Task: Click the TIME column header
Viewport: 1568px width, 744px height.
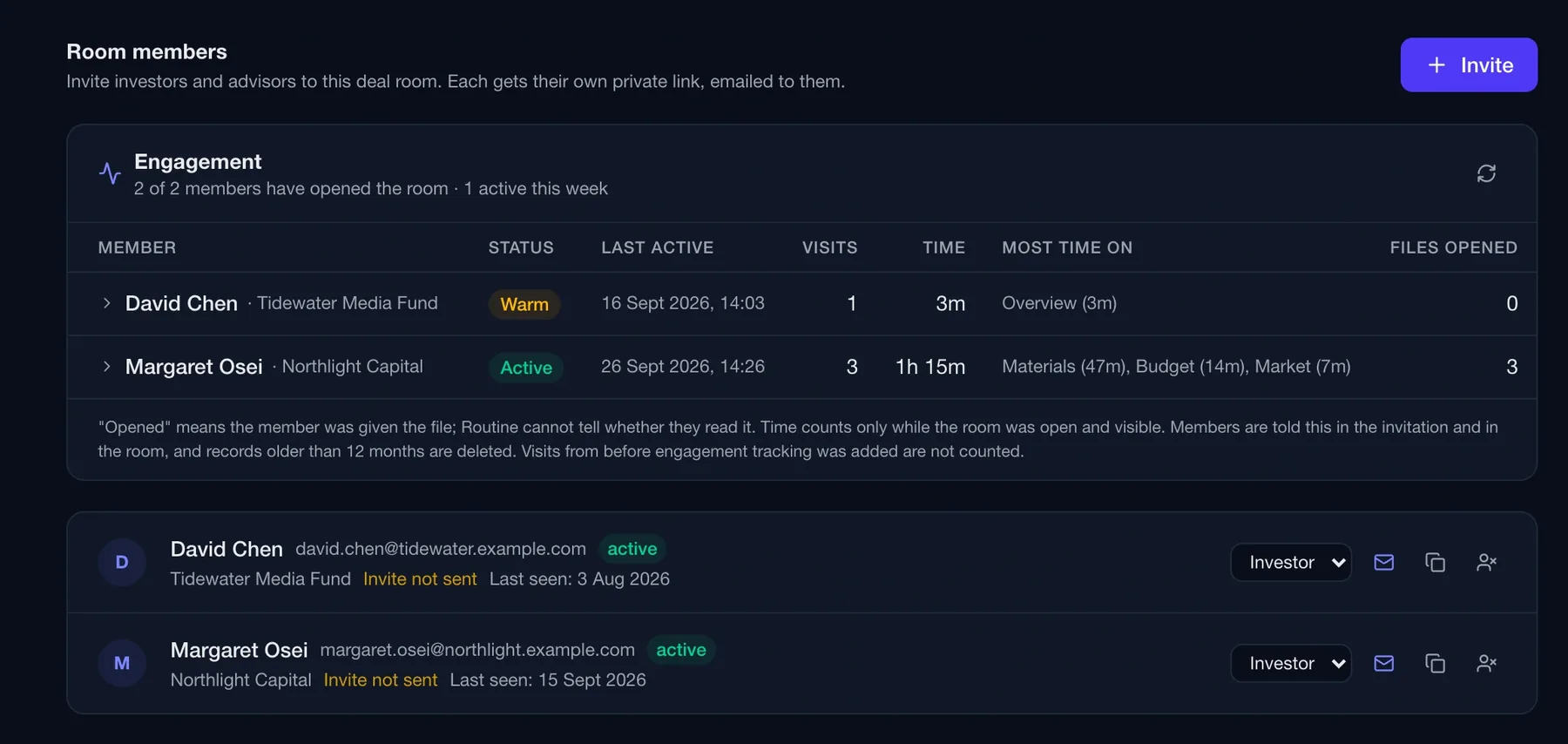Action: tap(943, 247)
